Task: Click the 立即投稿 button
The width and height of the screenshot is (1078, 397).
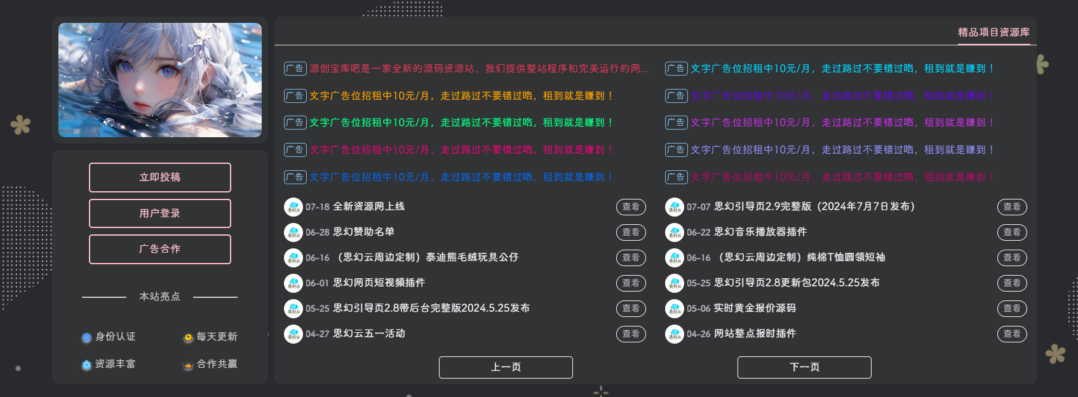Action: click(x=160, y=178)
